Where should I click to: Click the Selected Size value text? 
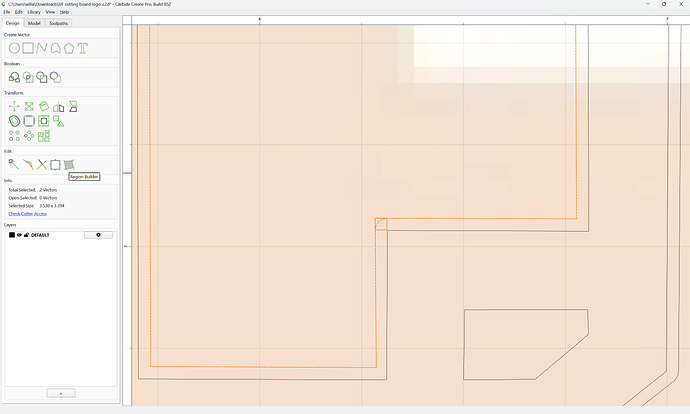(x=52, y=206)
